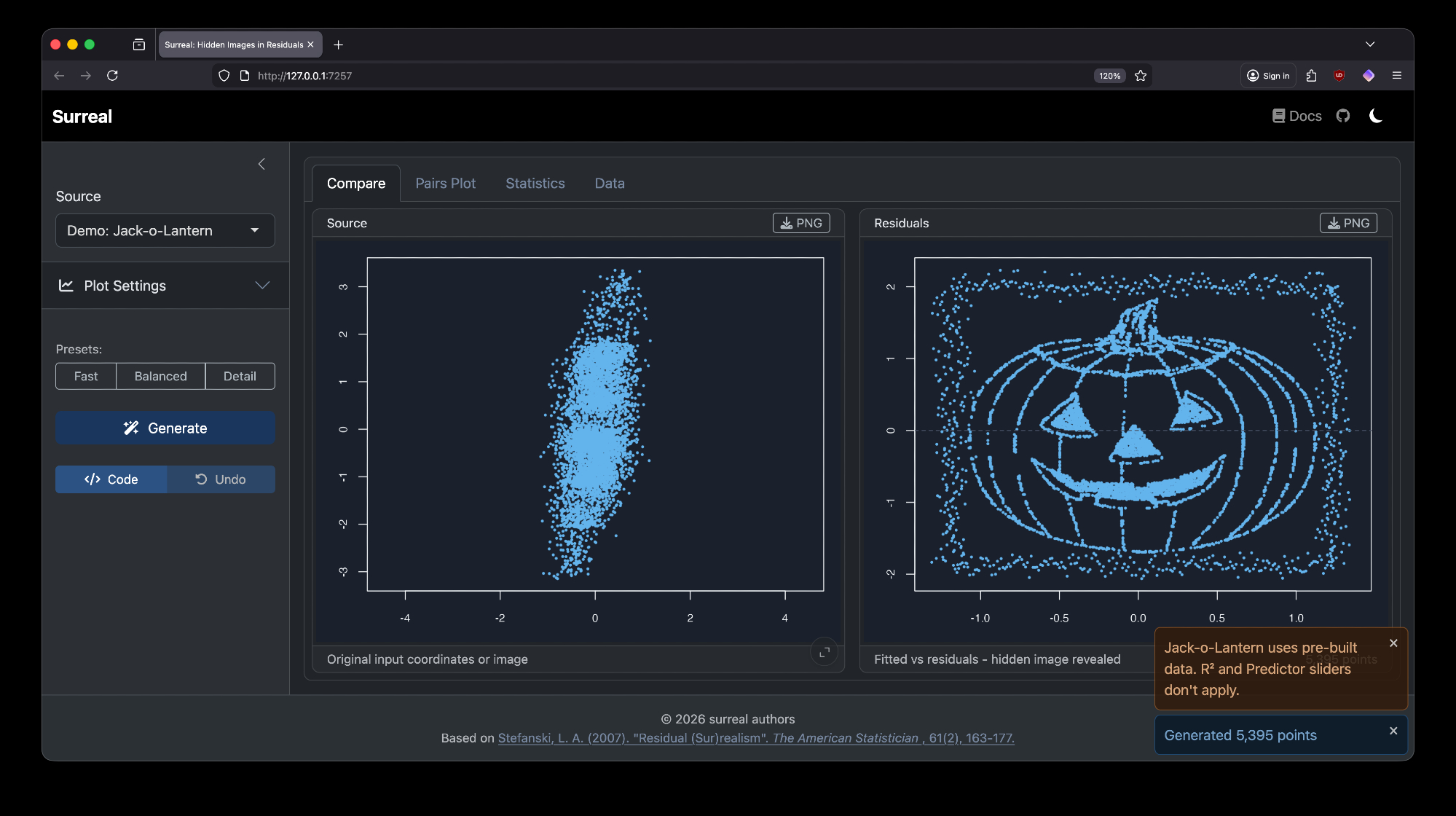
Task: Open the Docs page
Action: pyautogui.click(x=1296, y=116)
